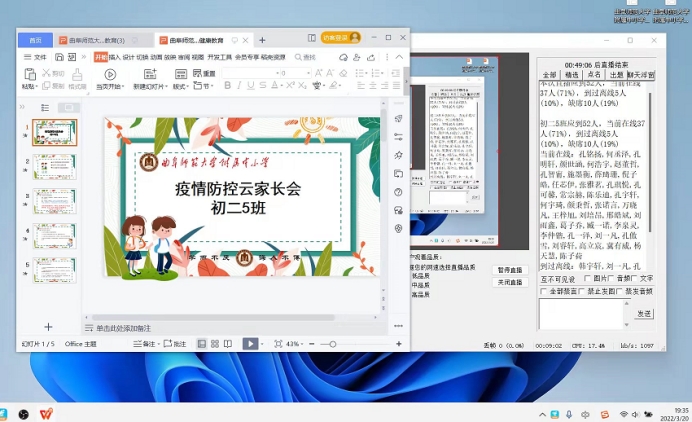Click the Paste clipboard icon in WPS
The height and width of the screenshot is (422, 692).
click(30, 74)
